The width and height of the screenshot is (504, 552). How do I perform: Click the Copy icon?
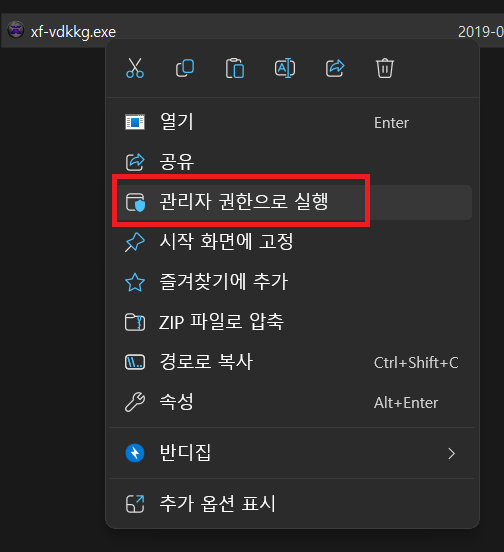tap(185, 68)
